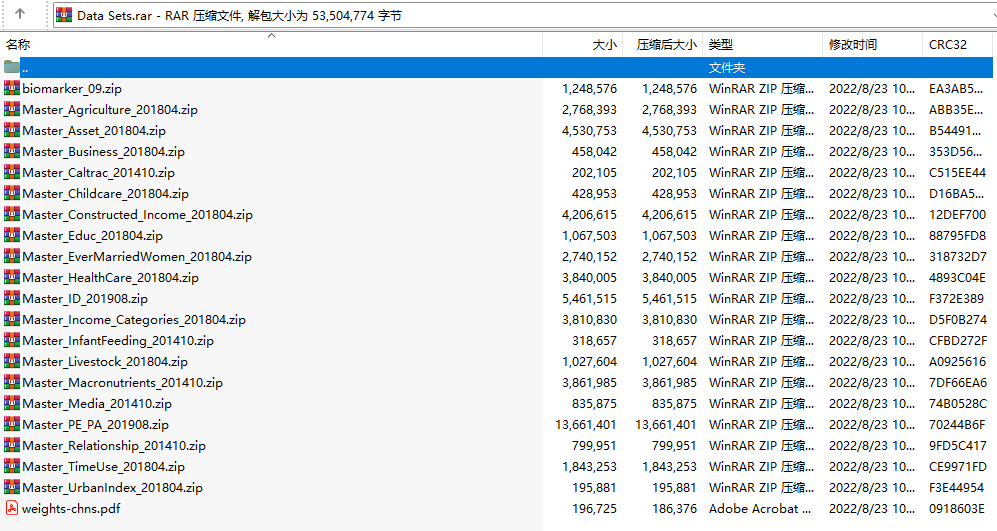Click the Master_HealthCare_201804.zip file icon
The height and width of the screenshot is (531, 997).
pos(11,277)
